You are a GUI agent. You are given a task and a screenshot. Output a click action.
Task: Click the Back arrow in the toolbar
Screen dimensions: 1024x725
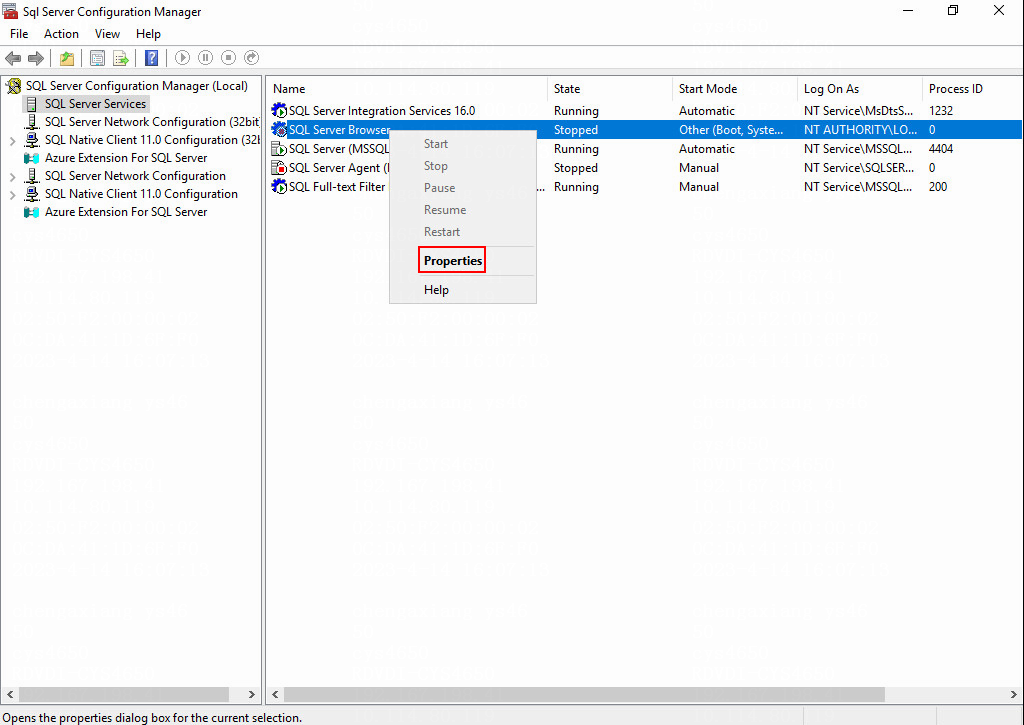coord(13,58)
